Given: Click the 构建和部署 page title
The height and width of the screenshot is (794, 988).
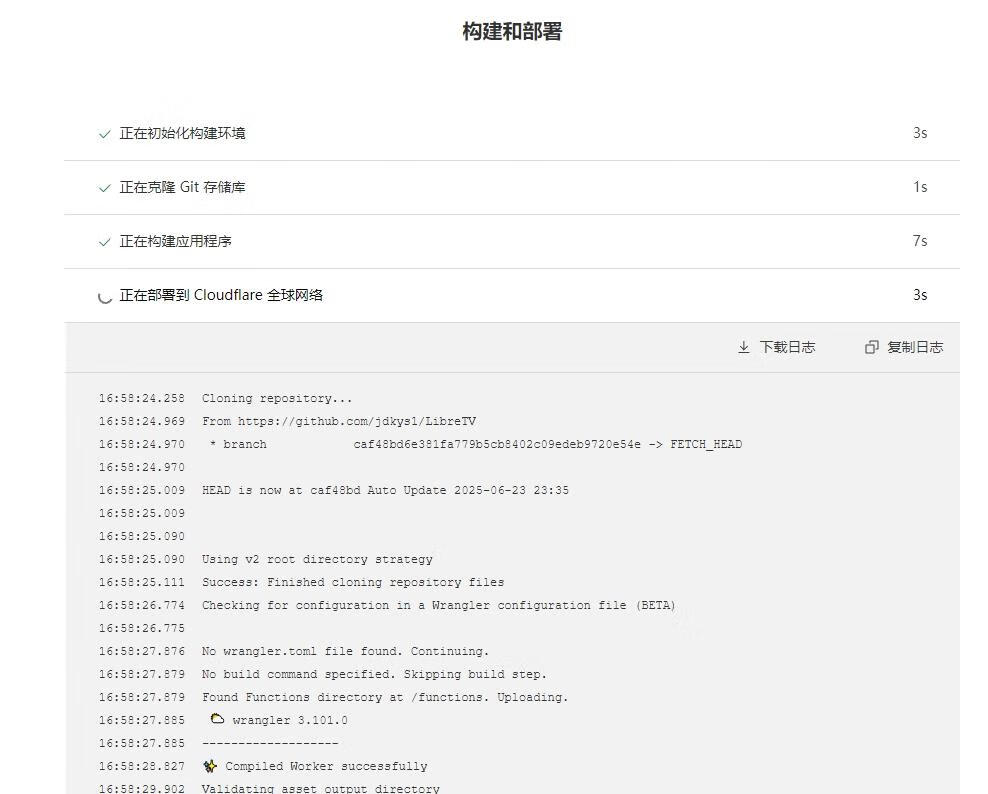Looking at the screenshot, I should tap(513, 31).
